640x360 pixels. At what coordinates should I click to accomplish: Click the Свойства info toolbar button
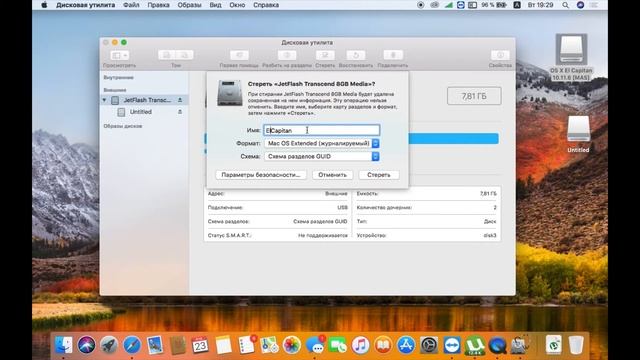coord(500,55)
